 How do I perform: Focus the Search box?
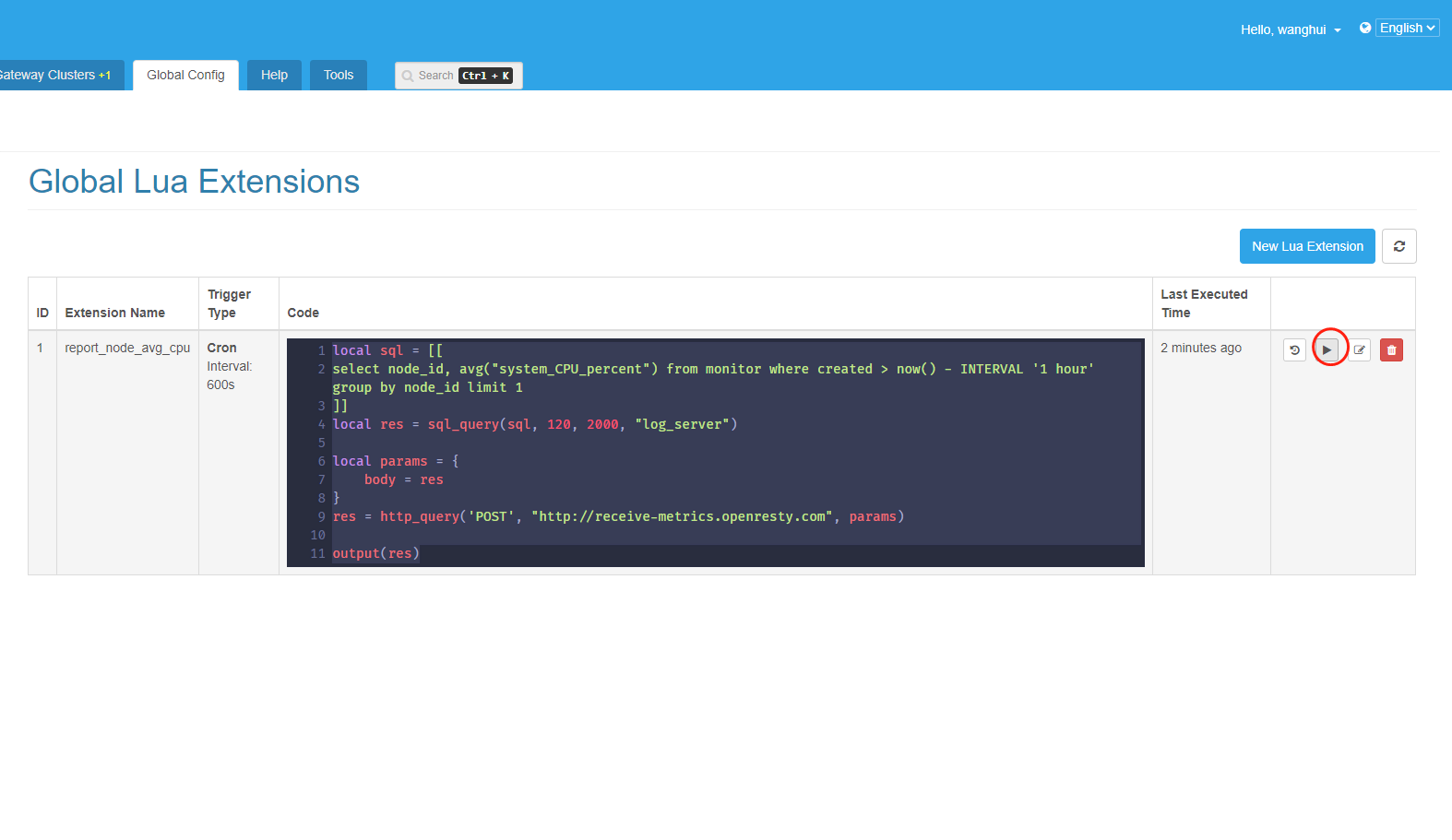tap(458, 76)
